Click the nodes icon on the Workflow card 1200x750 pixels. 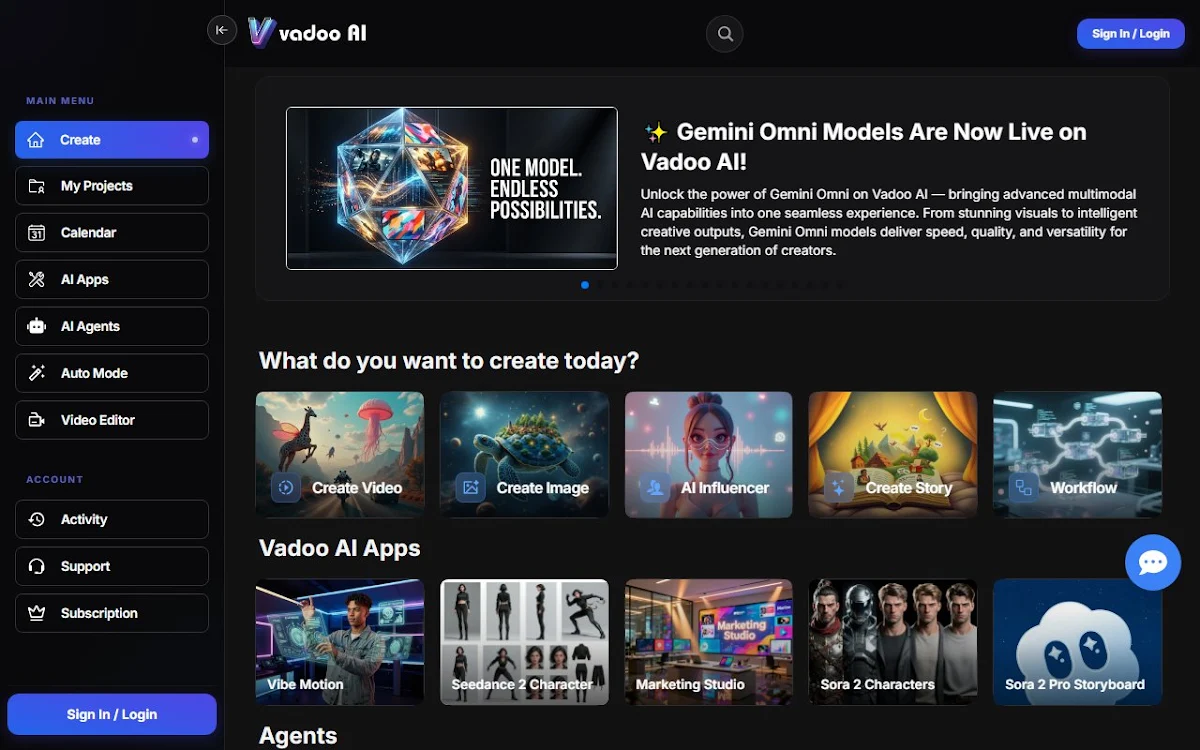1023,488
